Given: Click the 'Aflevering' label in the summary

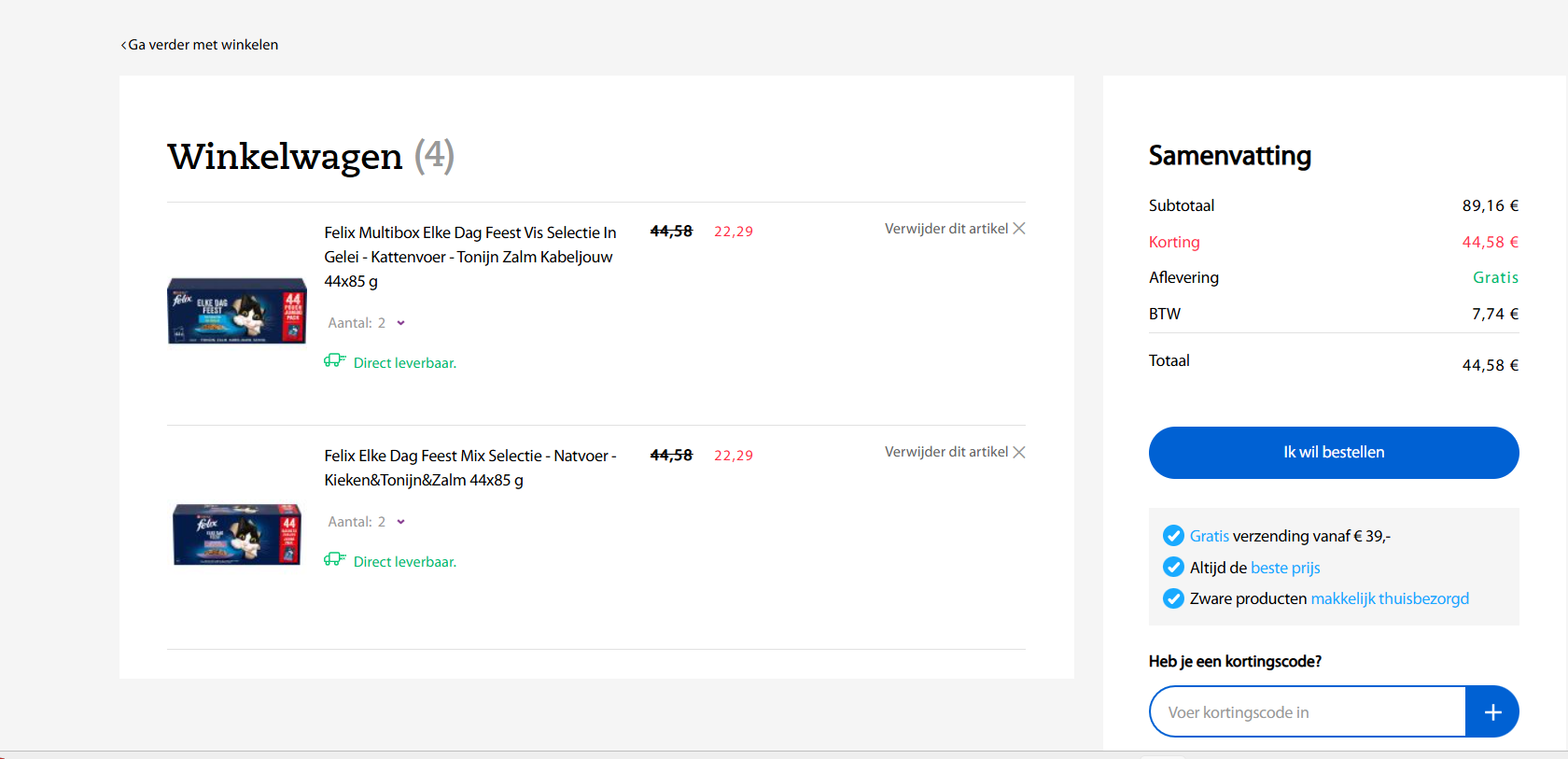Looking at the screenshot, I should pos(1183,277).
